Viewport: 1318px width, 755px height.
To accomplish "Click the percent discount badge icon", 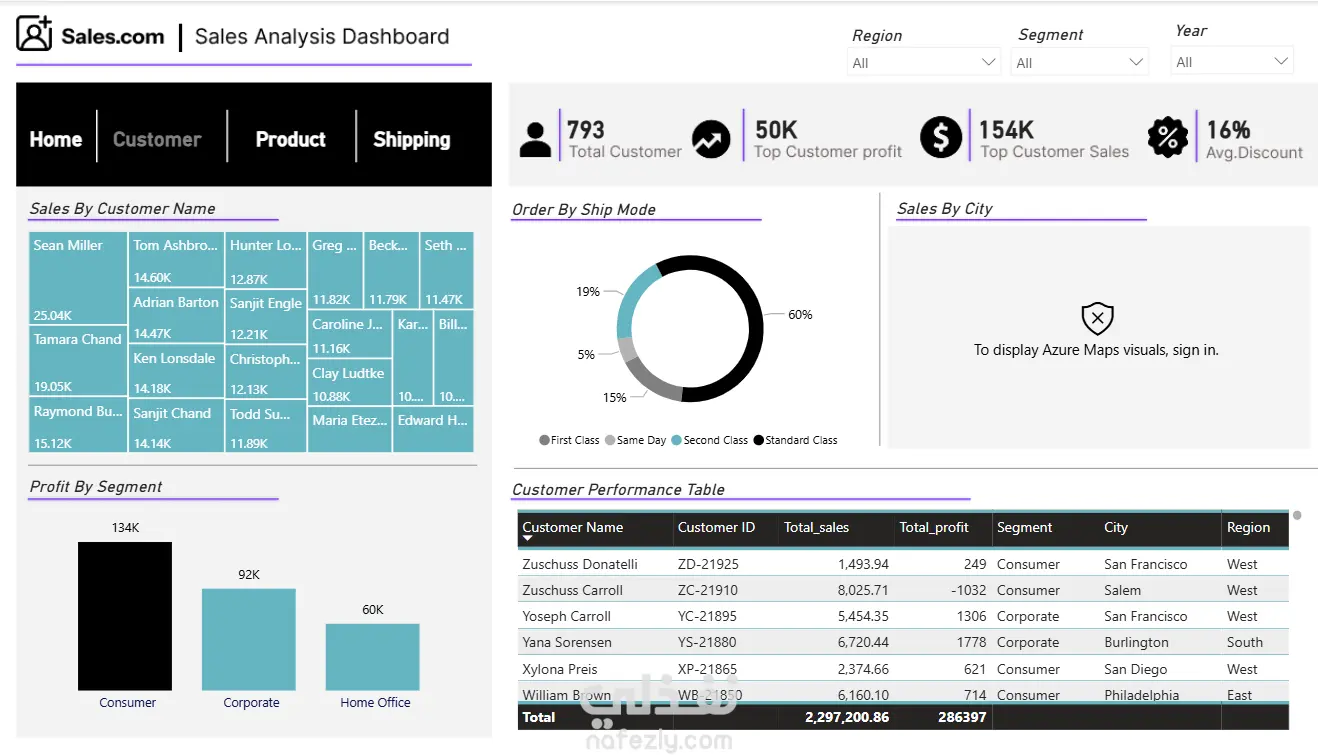I will point(1167,138).
